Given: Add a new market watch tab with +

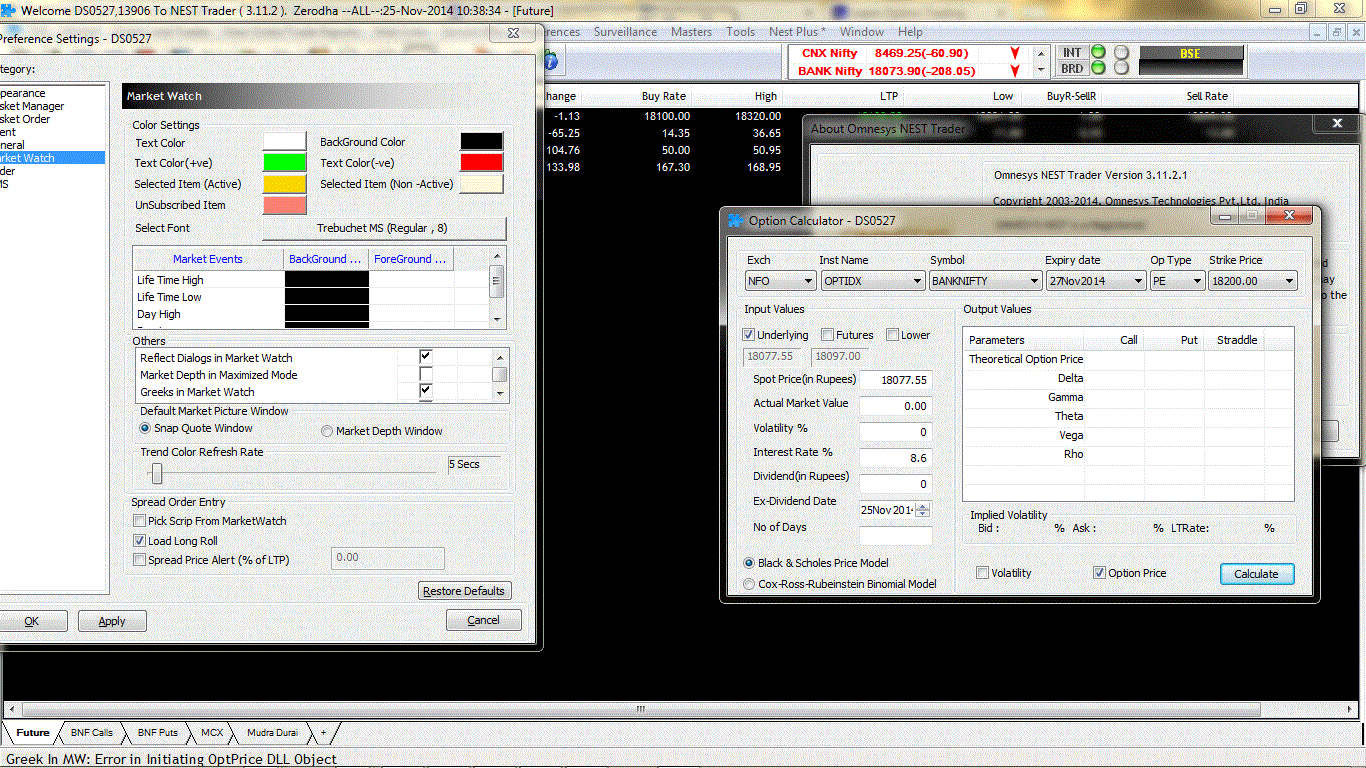Looking at the screenshot, I should point(322,733).
